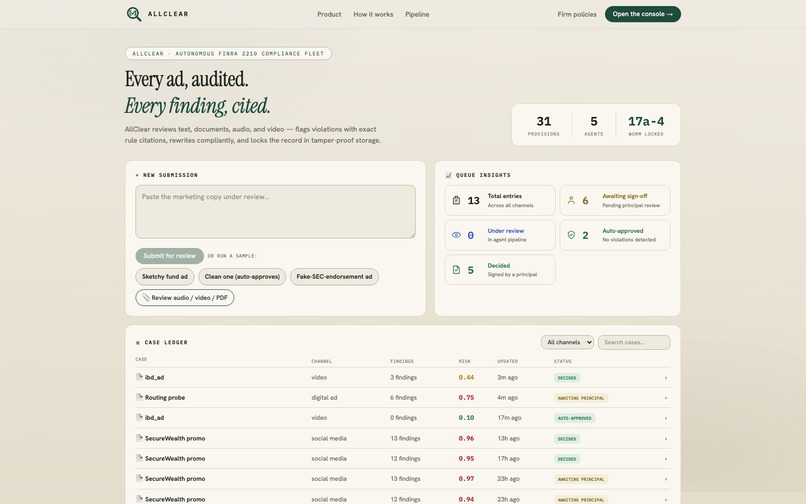Click the Total entries insight card

(500, 201)
